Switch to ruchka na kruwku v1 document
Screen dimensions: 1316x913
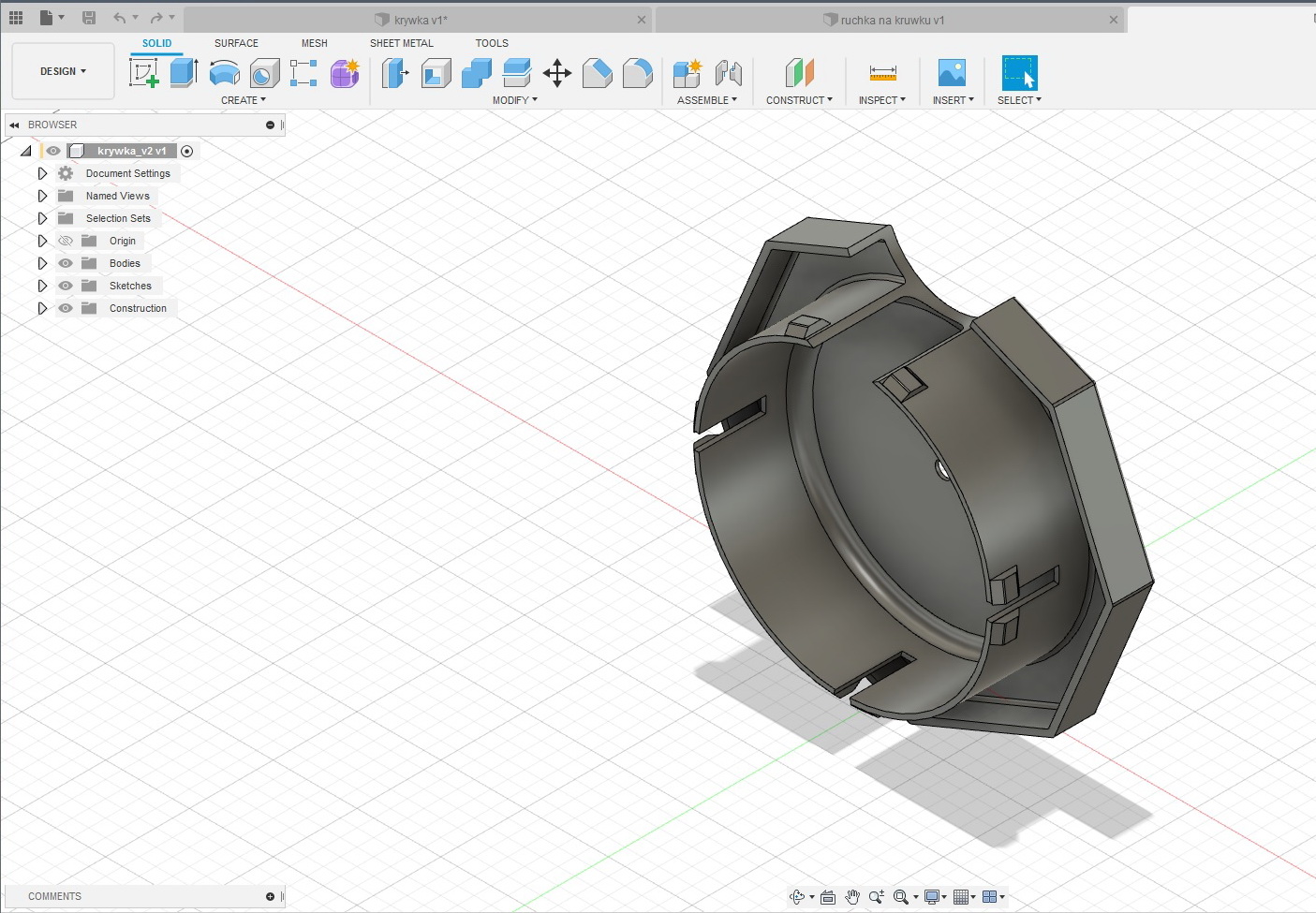[x=891, y=20]
